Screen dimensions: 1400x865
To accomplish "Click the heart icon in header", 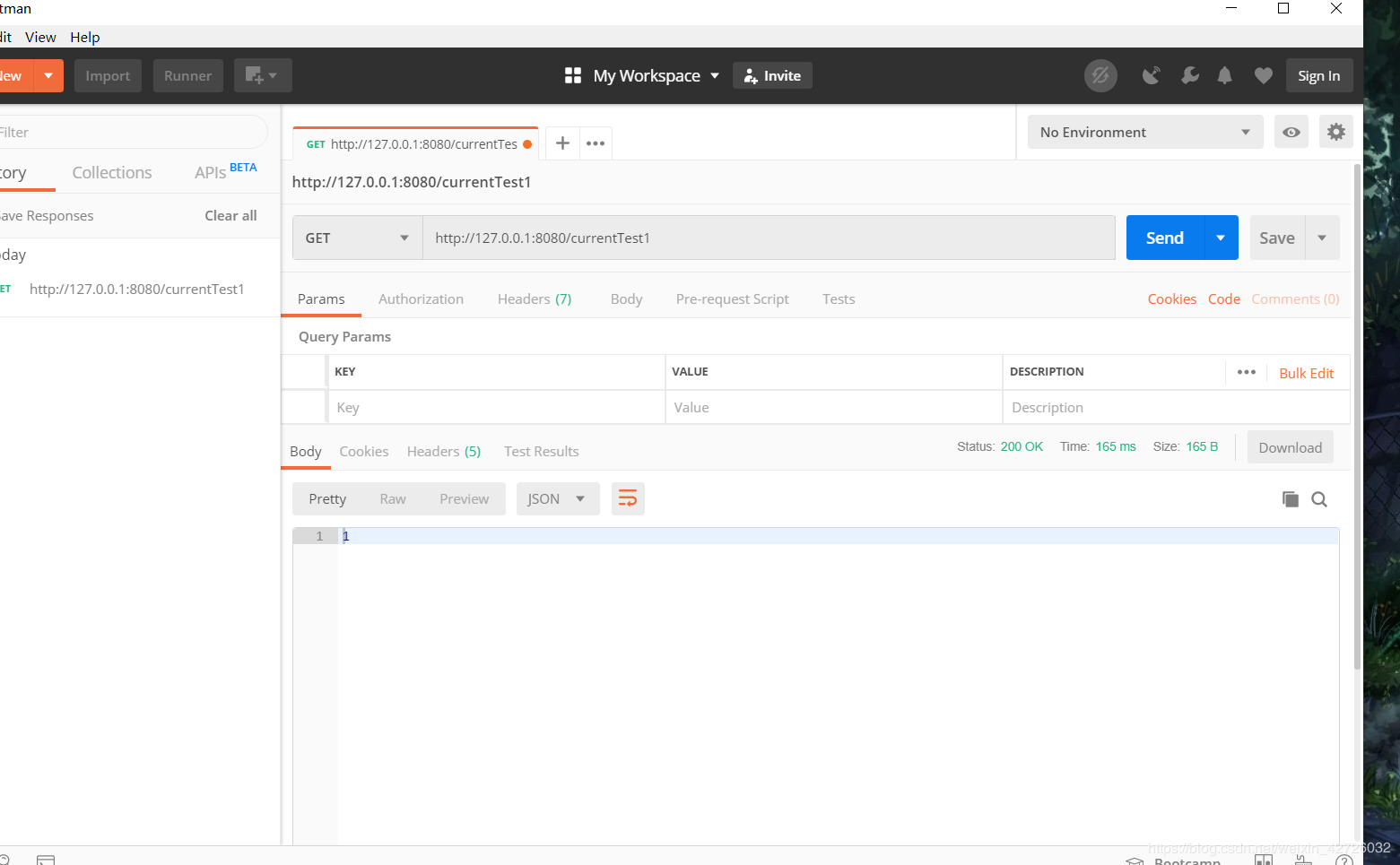I will (x=1263, y=75).
